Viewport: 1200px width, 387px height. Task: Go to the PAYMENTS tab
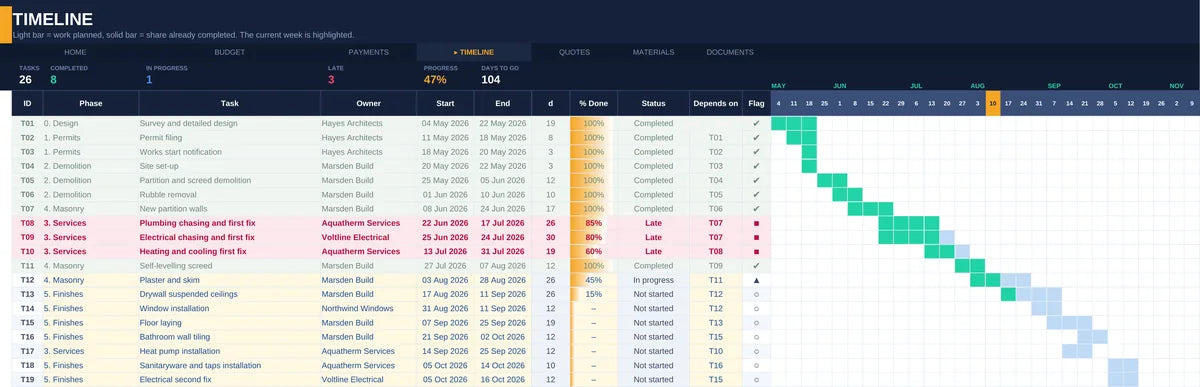tap(368, 52)
